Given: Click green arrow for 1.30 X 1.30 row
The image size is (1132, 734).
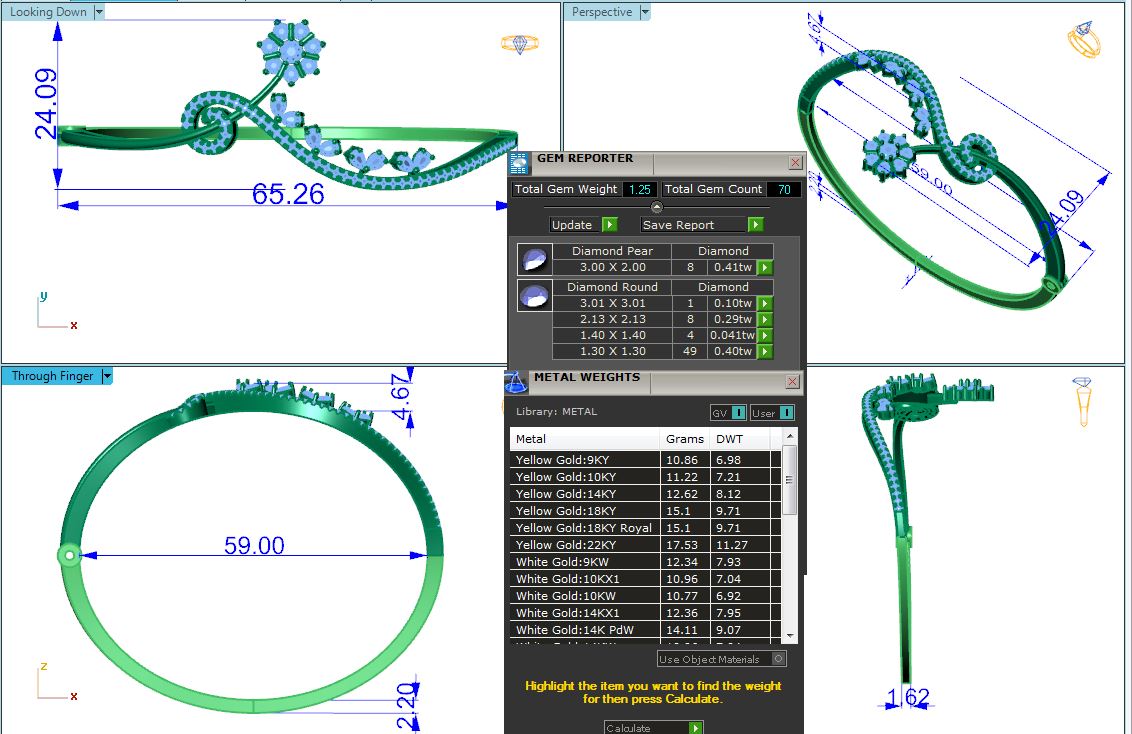Looking at the screenshot, I should 765,352.
